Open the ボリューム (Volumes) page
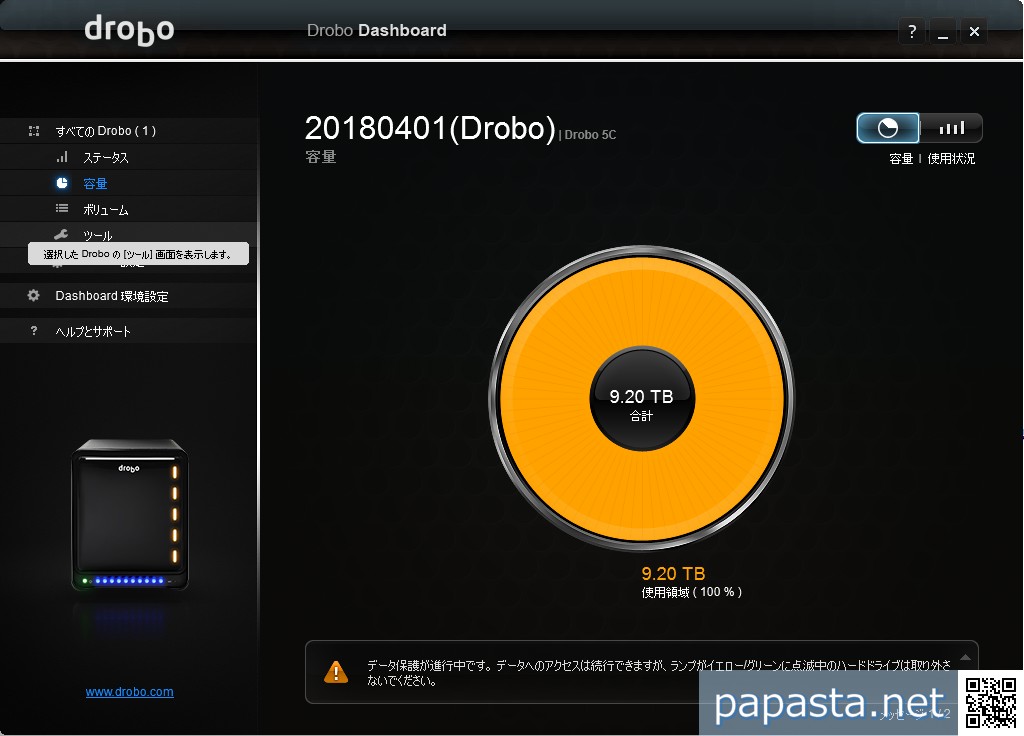 coord(106,210)
